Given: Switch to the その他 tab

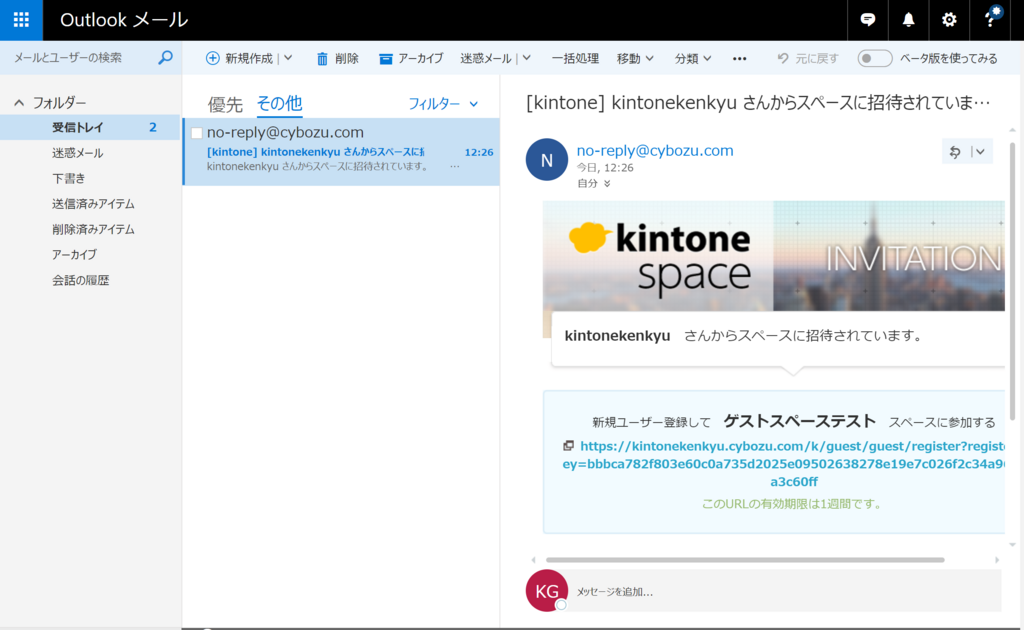Looking at the screenshot, I should (x=280, y=103).
